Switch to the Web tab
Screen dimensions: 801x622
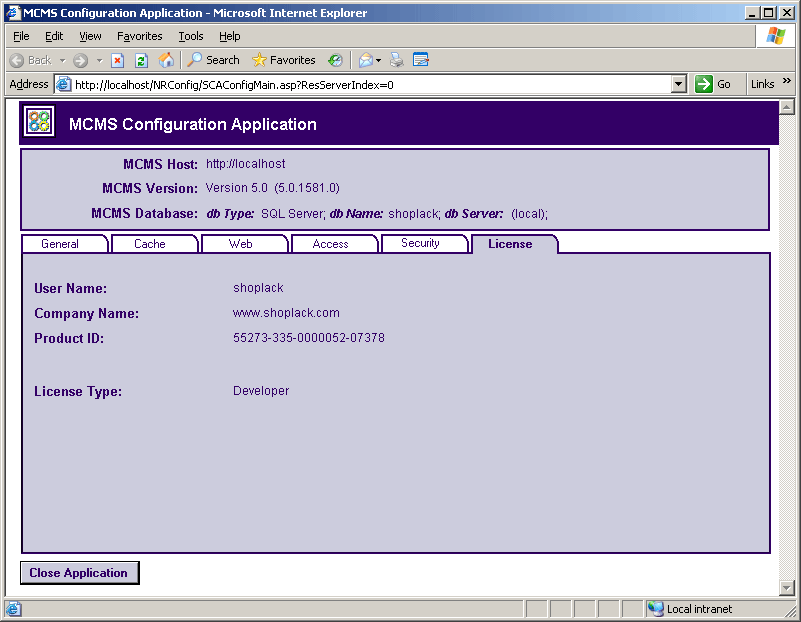245,244
